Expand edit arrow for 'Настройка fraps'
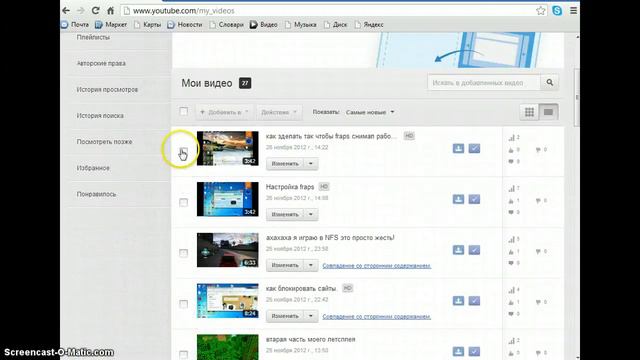640x360 pixels. 311,214
